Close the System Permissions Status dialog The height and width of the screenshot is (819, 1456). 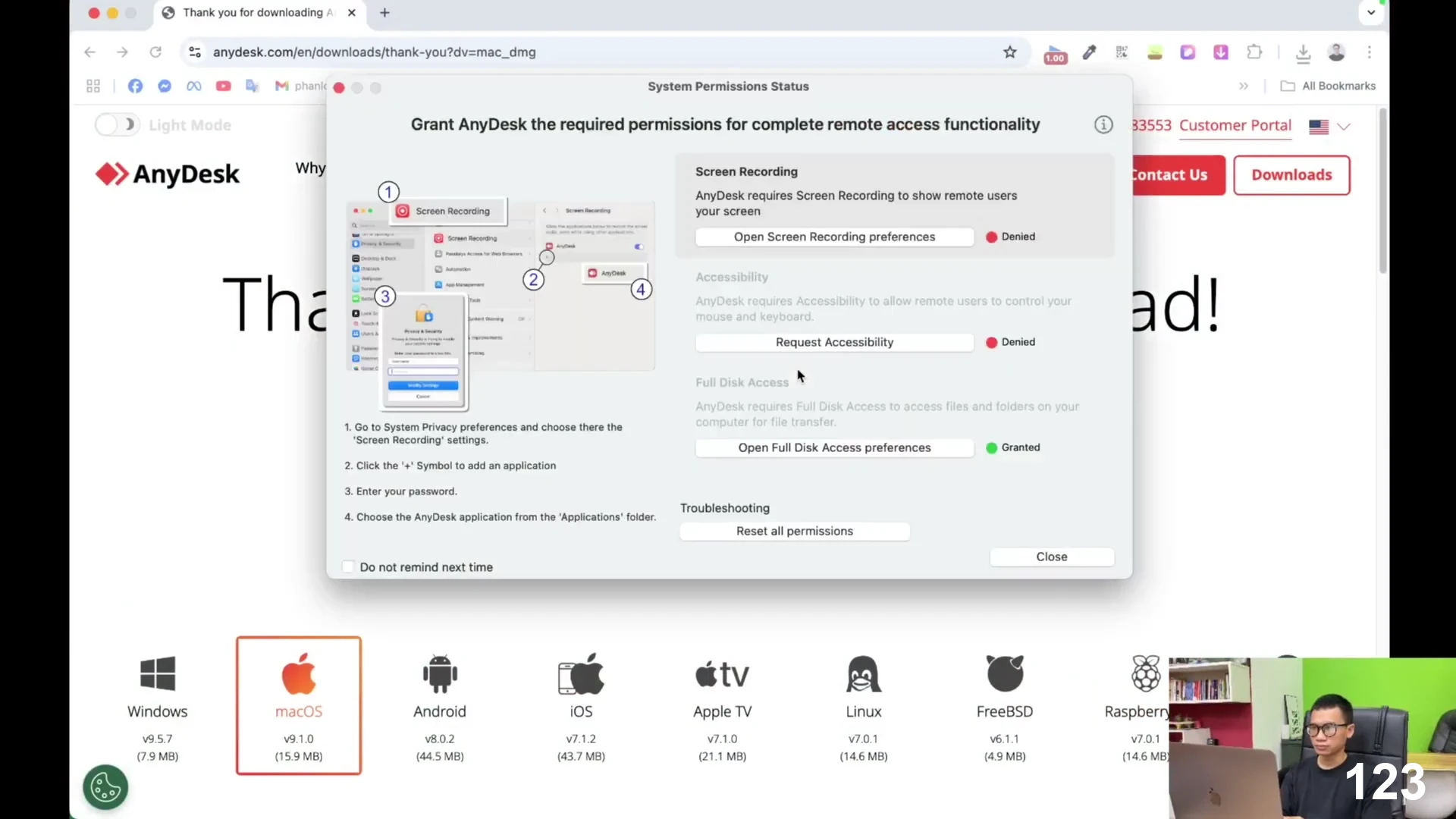pos(1052,557)
